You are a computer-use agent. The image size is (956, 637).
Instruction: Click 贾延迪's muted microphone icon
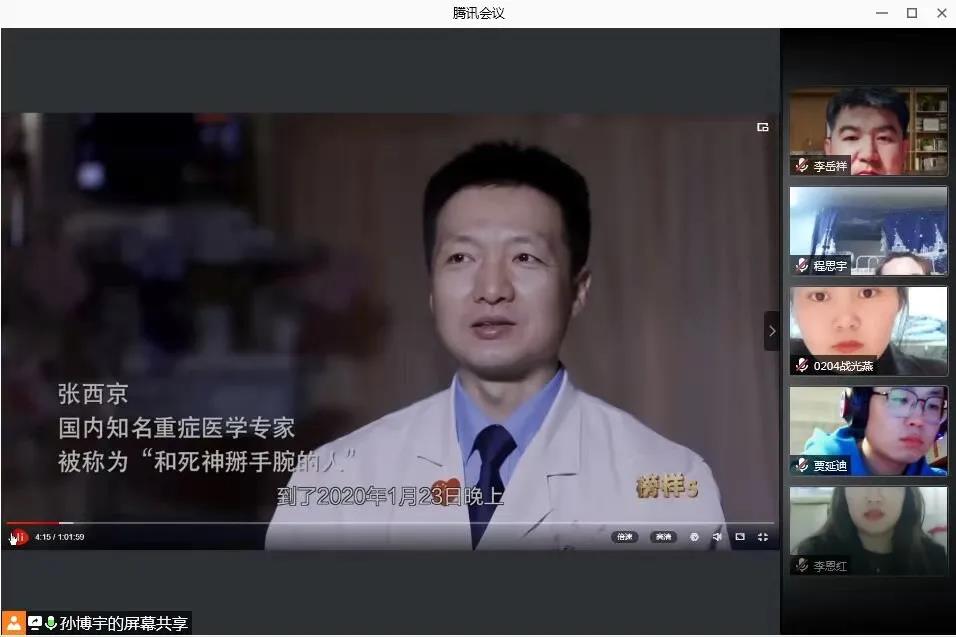801,465
